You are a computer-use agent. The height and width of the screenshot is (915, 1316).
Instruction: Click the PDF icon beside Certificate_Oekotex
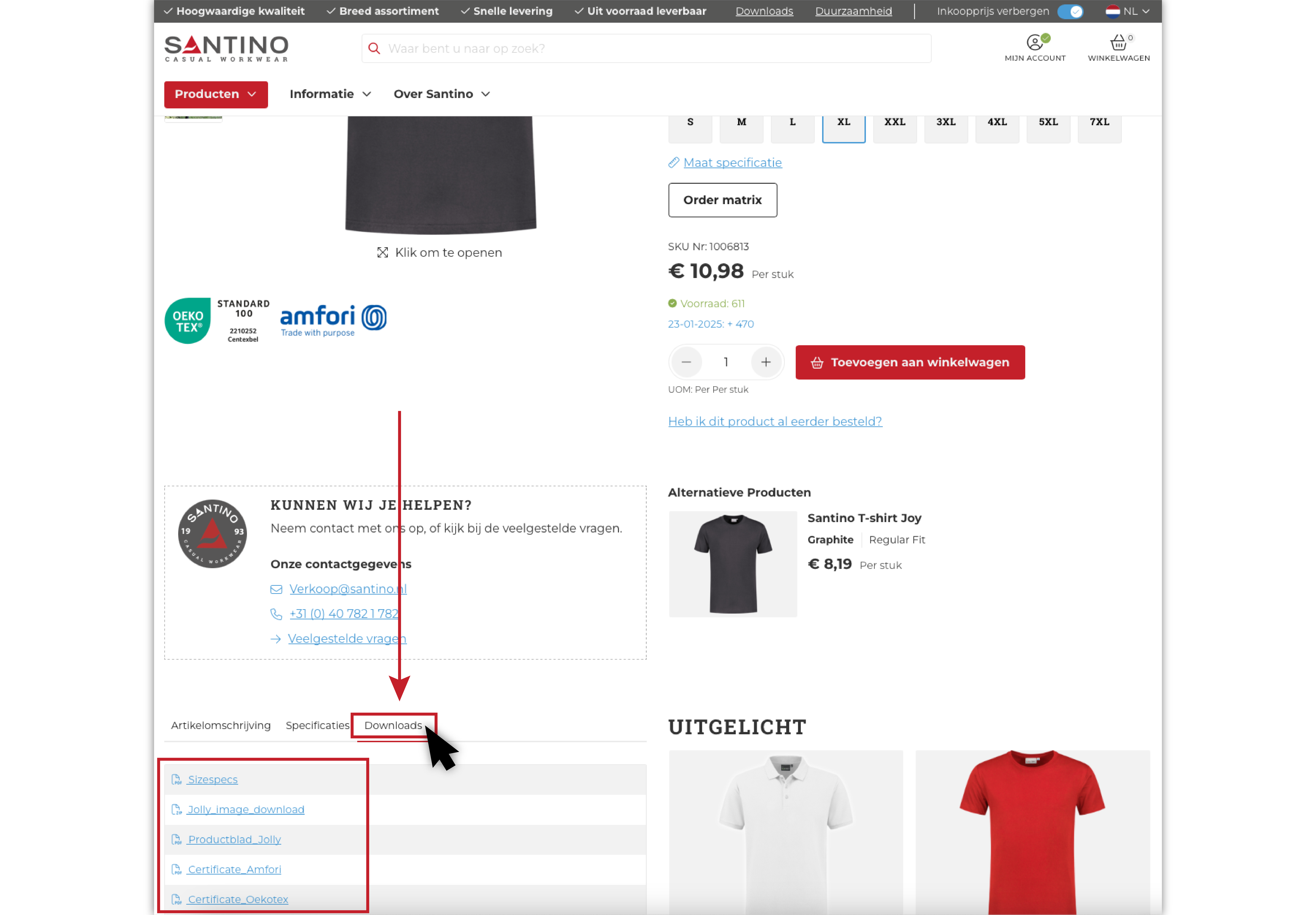click(176, 900)
